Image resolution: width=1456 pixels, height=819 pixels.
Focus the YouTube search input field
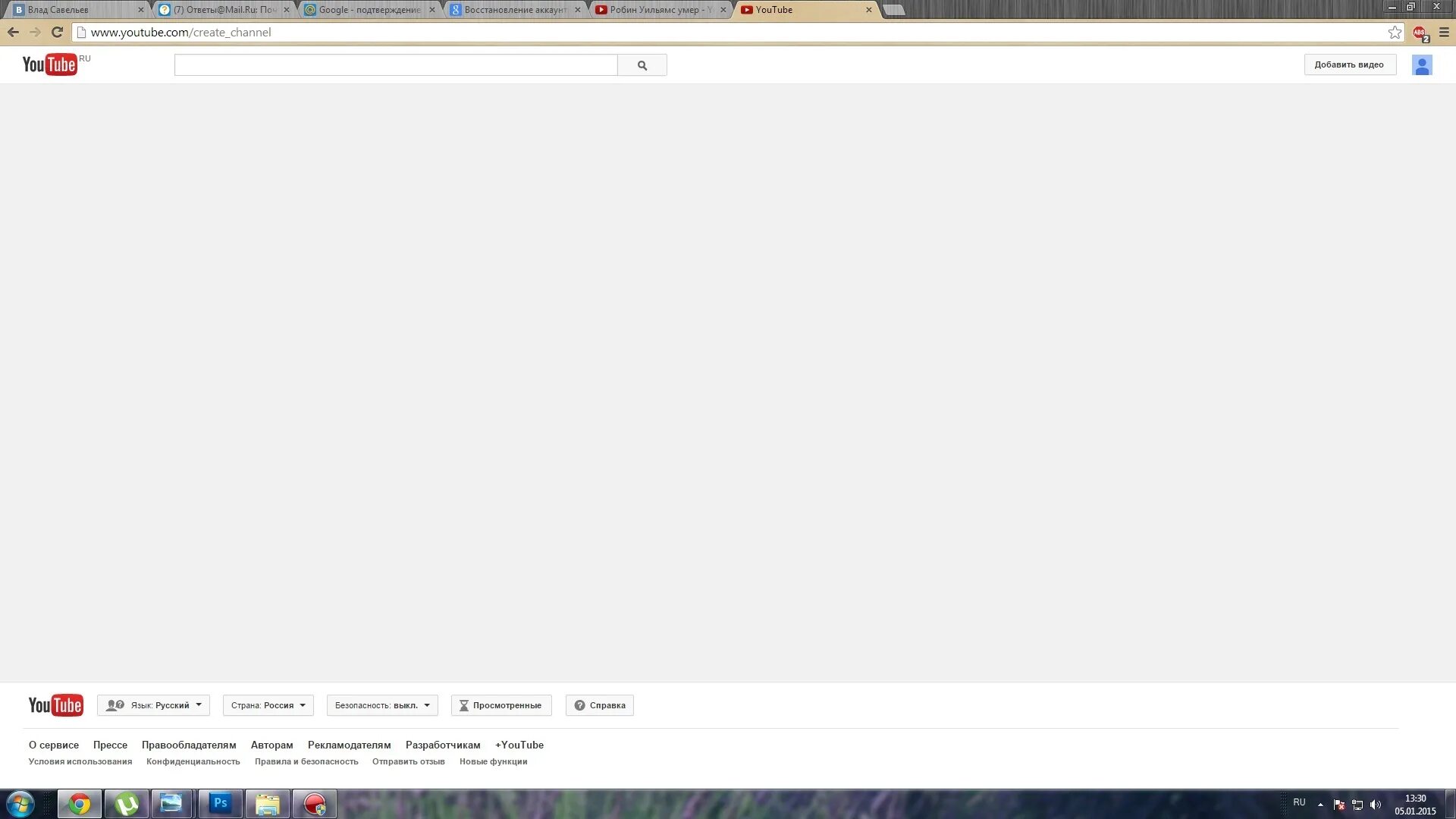tap(395, 65)
